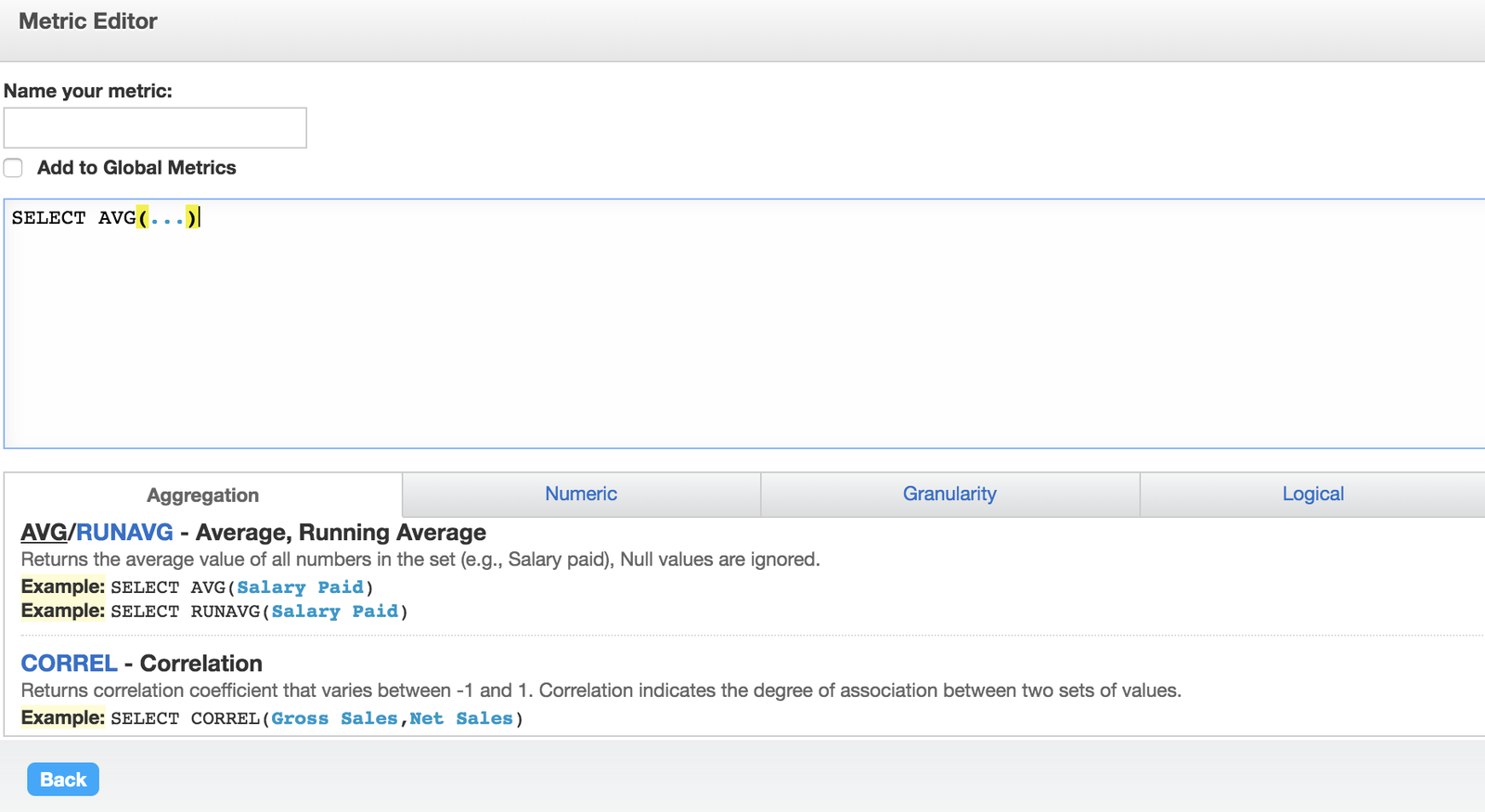Image resolution: width=1485 pixels, height=812 pixels.
Task: Click Salary Paid in the RUNAVG example
Action: coord(334,612)
